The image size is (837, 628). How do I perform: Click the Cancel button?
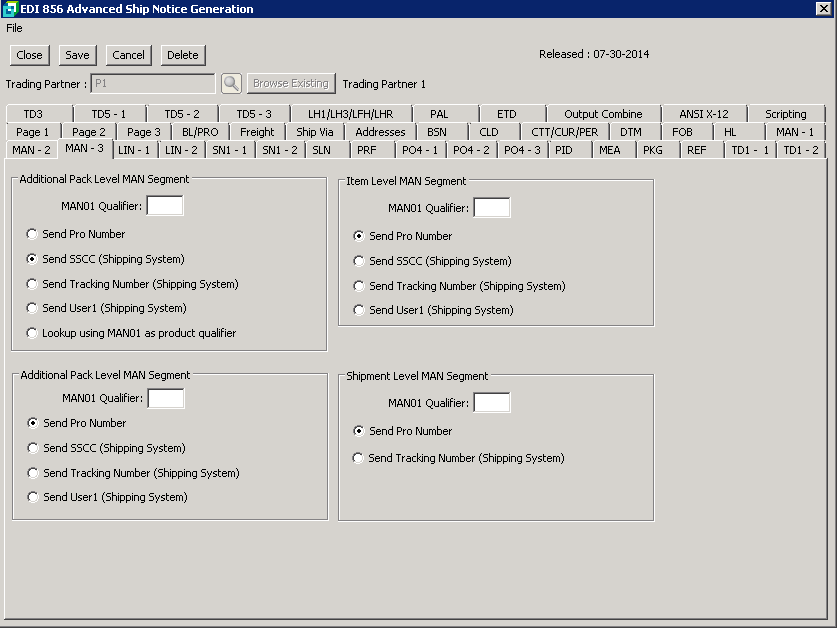pos(128,55)
